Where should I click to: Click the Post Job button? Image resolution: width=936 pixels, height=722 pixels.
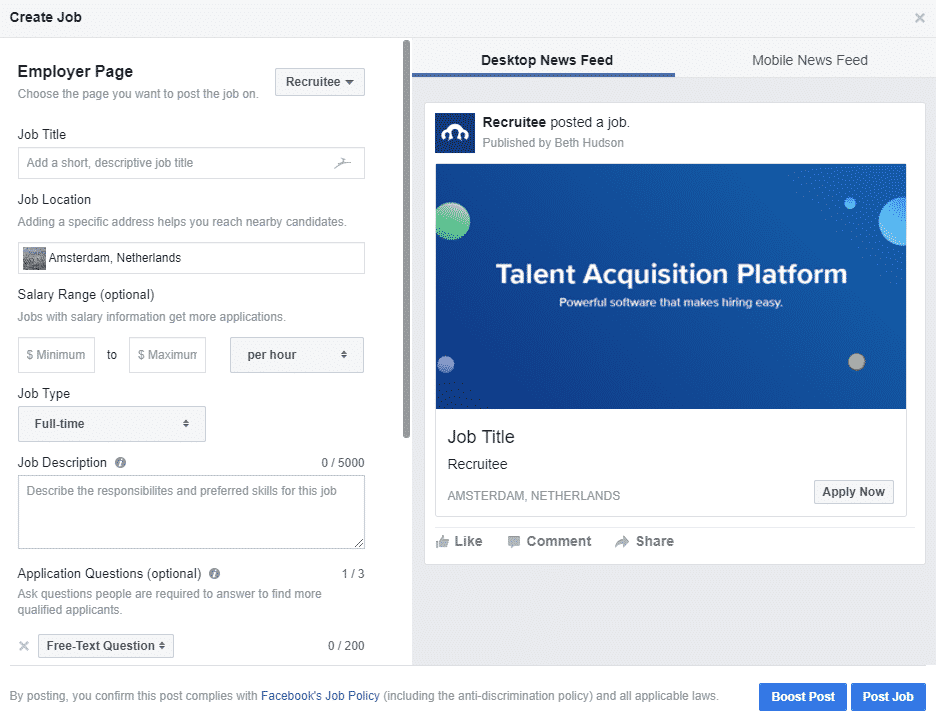click(888, 696)
